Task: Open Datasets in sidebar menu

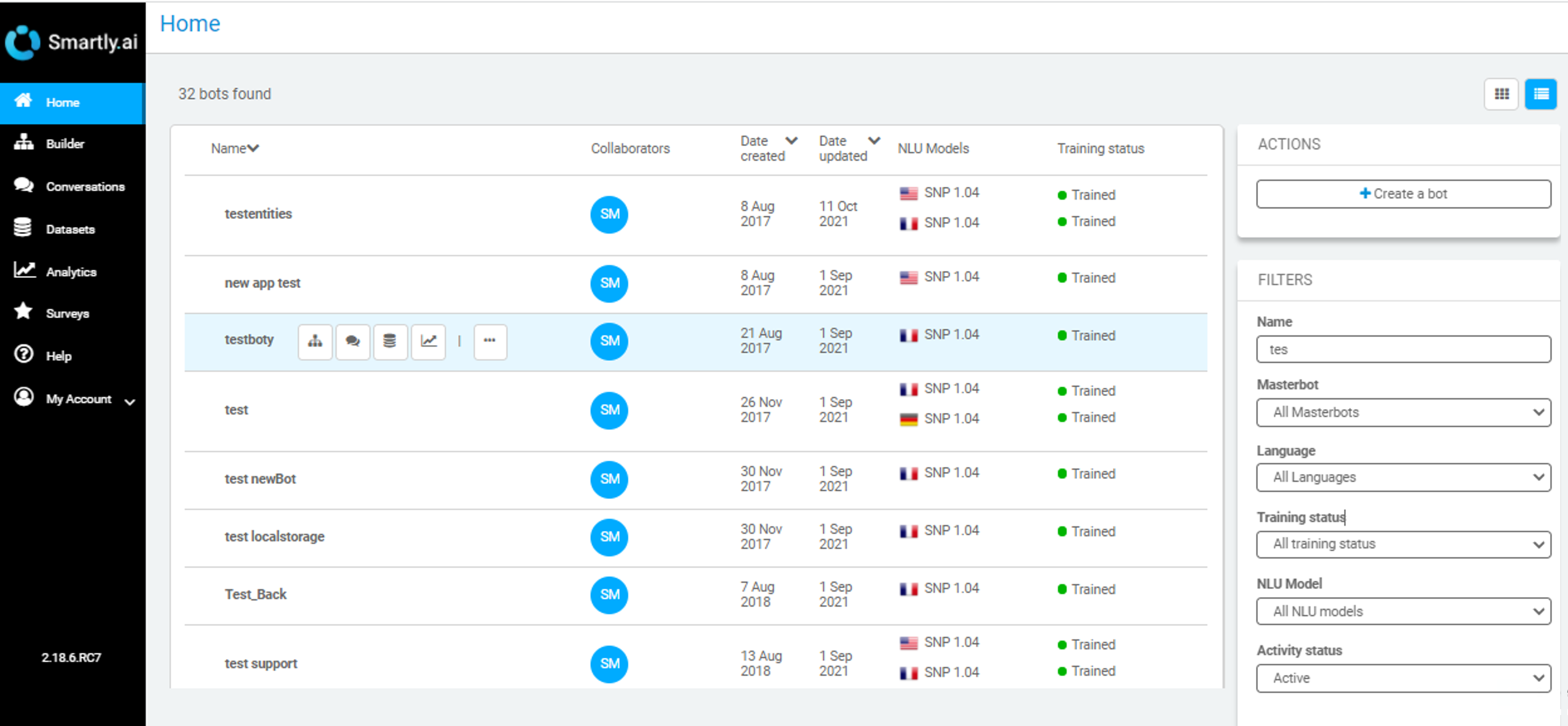Action: pos(70,229)
